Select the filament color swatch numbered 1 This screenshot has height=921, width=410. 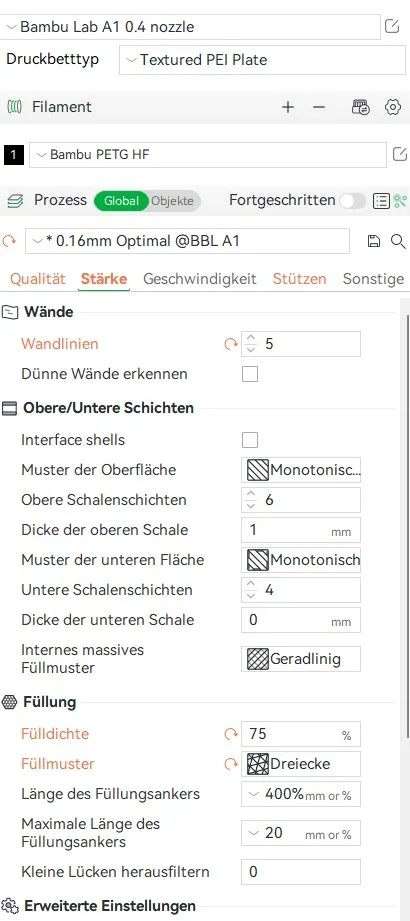14,155
